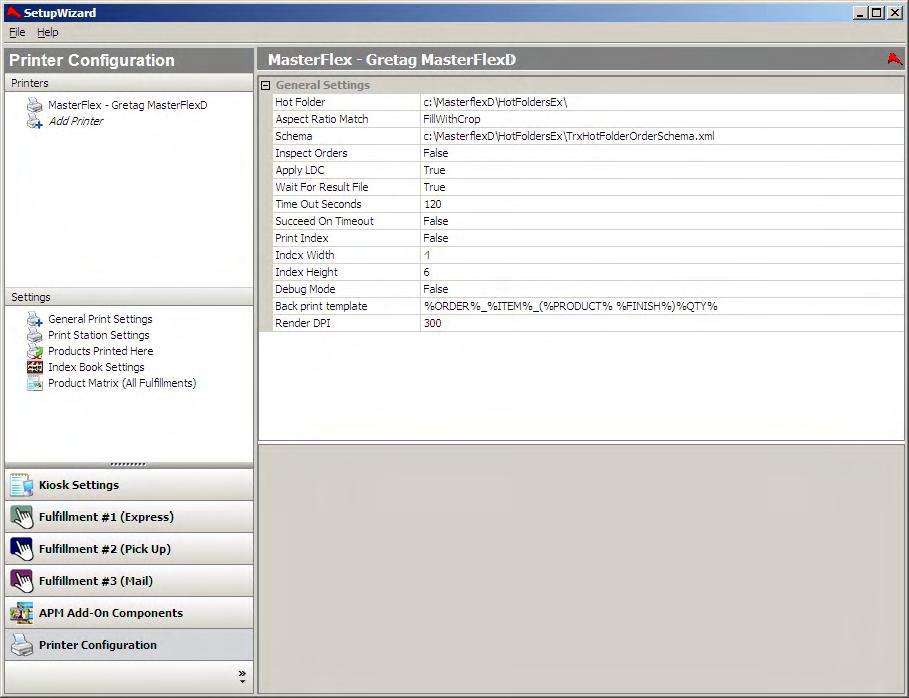Switch to APM Add-On Components panel
909x698 pixels.
point(129,613)
